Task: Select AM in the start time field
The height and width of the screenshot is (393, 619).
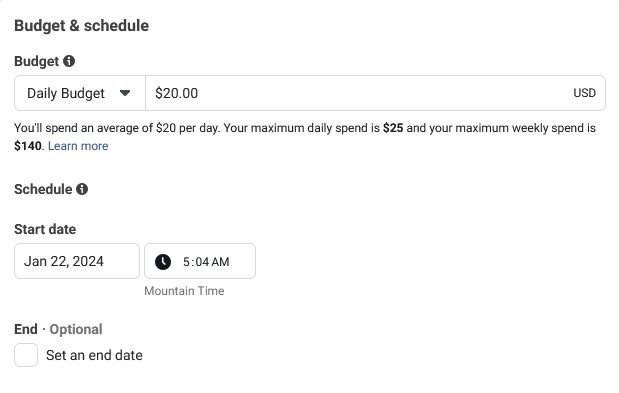Action: point(220,262)
